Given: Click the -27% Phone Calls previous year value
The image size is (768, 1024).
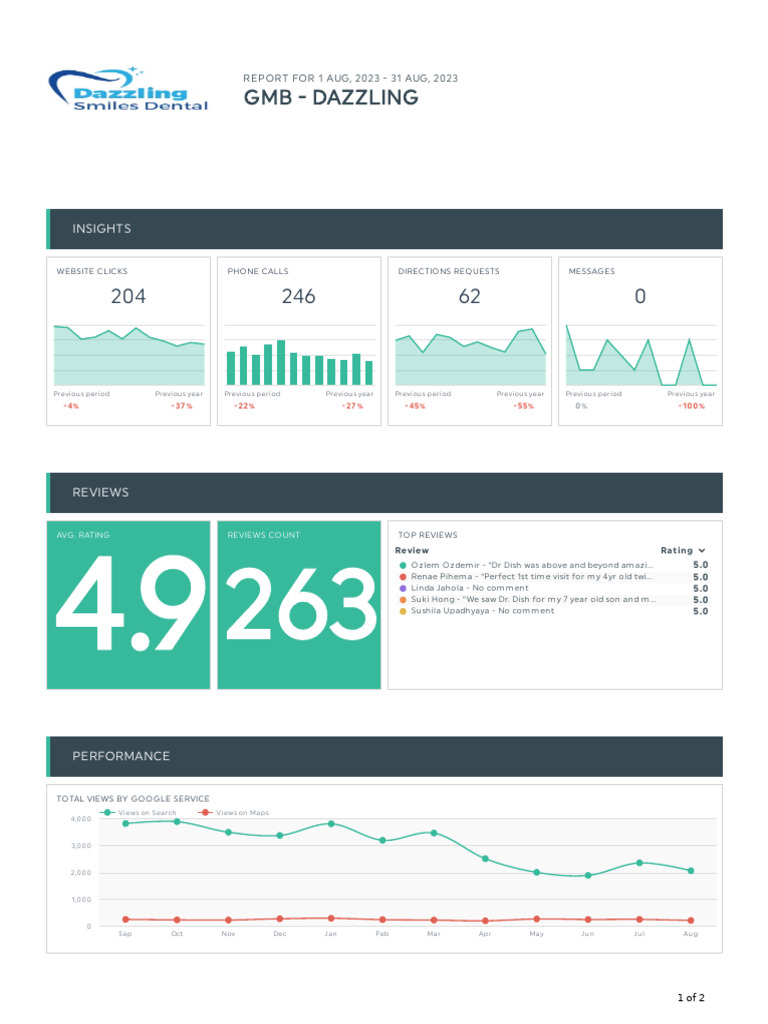Looking at the screenshot, I should tap(353, 406).
